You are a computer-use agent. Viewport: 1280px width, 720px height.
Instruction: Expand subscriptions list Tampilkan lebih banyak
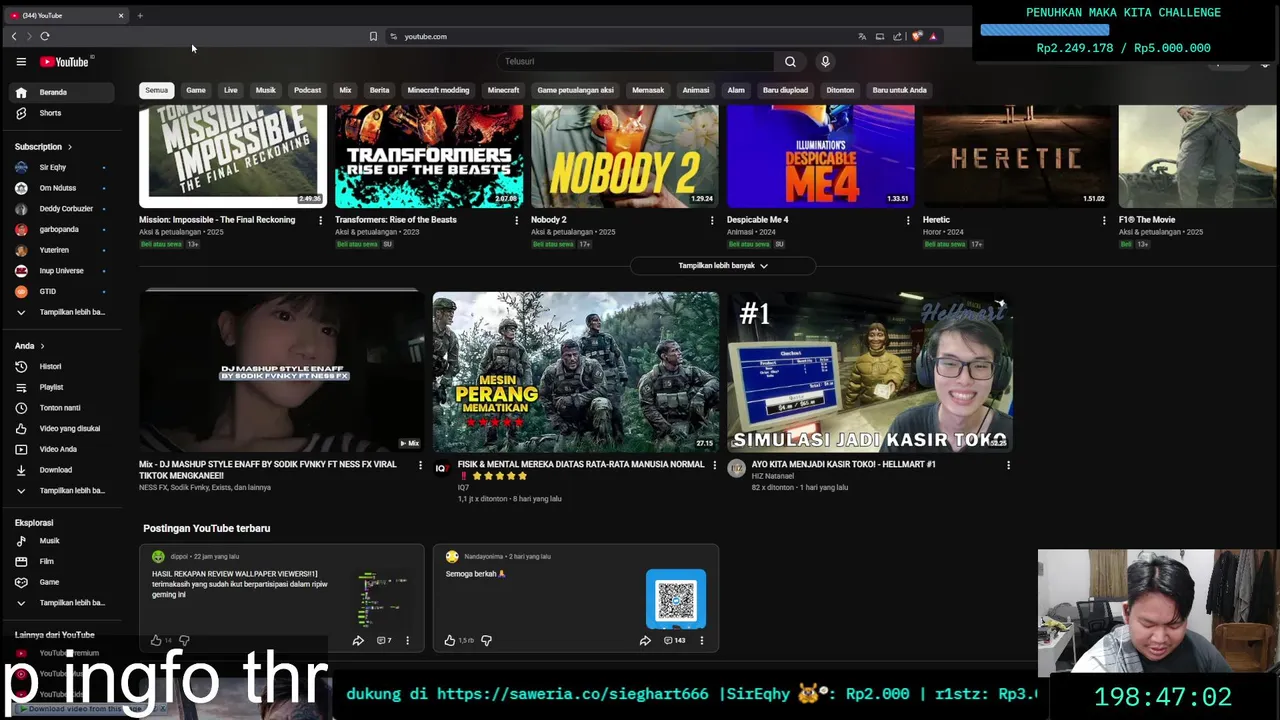tap(61, 312)
